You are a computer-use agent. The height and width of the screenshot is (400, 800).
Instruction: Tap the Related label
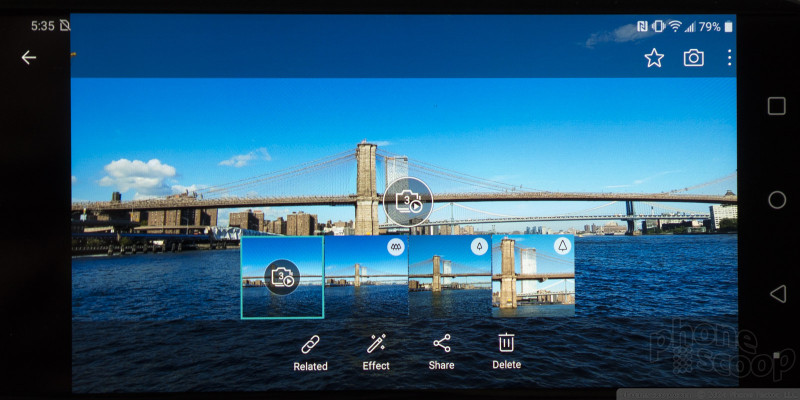tap(310, 366)
